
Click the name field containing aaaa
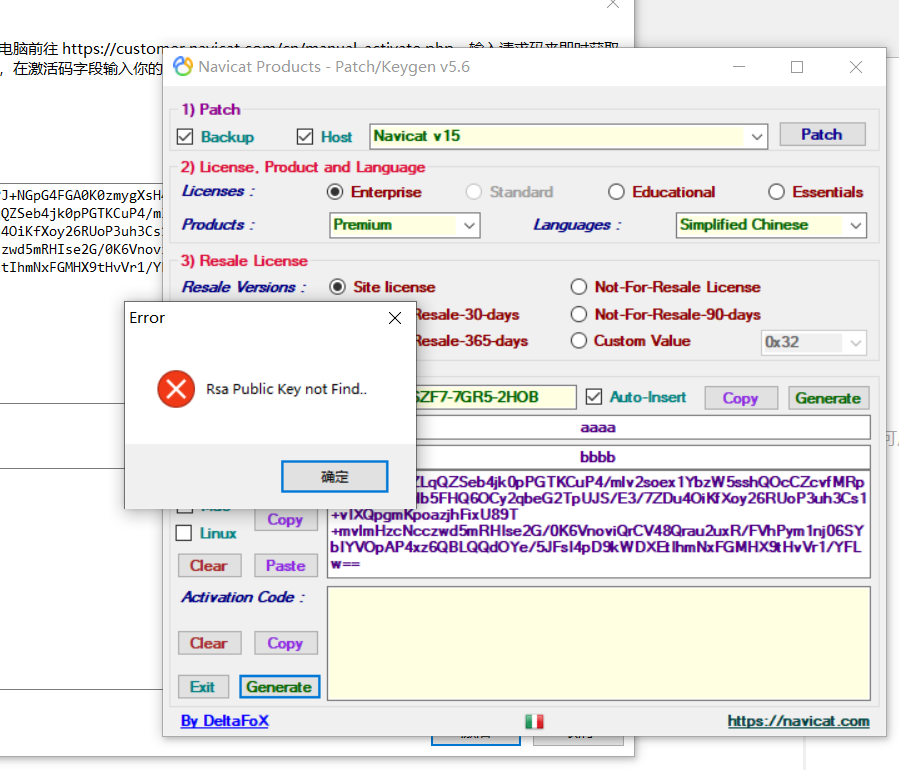pos(643,428)
